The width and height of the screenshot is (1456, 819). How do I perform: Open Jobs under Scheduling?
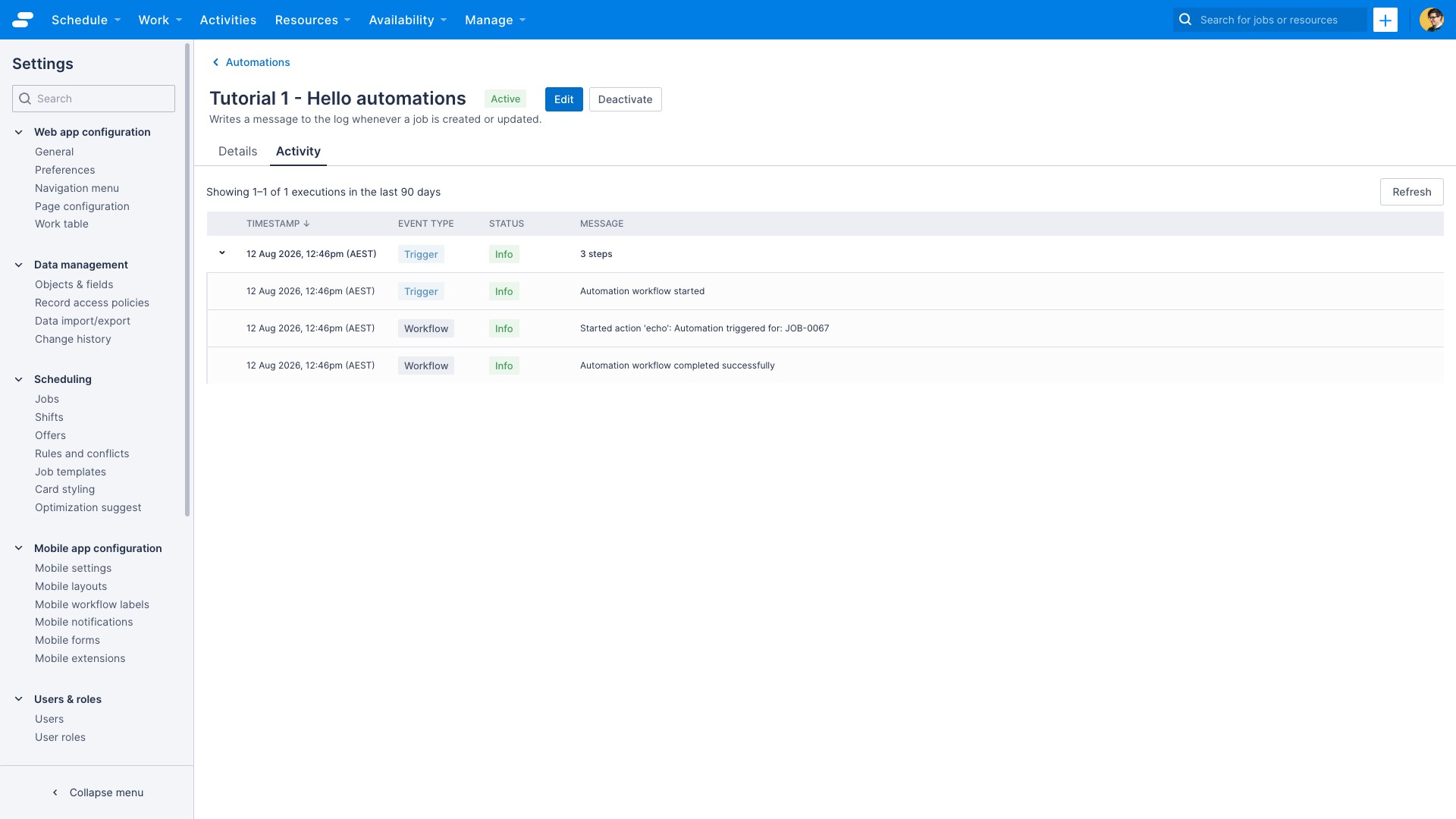(x=47, y=399)
